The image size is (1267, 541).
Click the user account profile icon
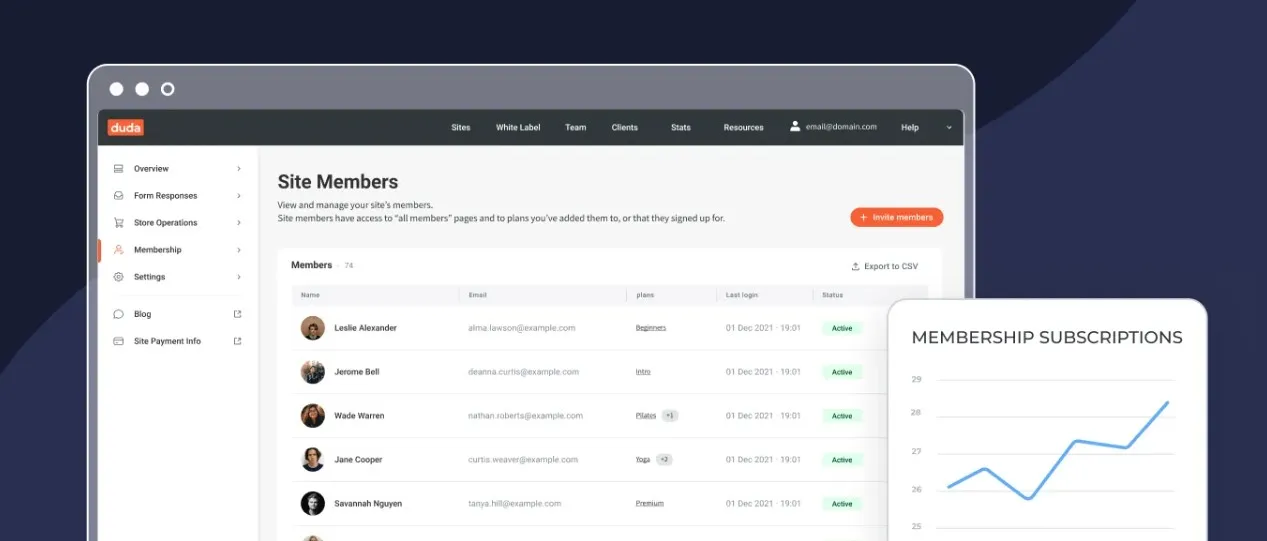(x=795, y=127)
